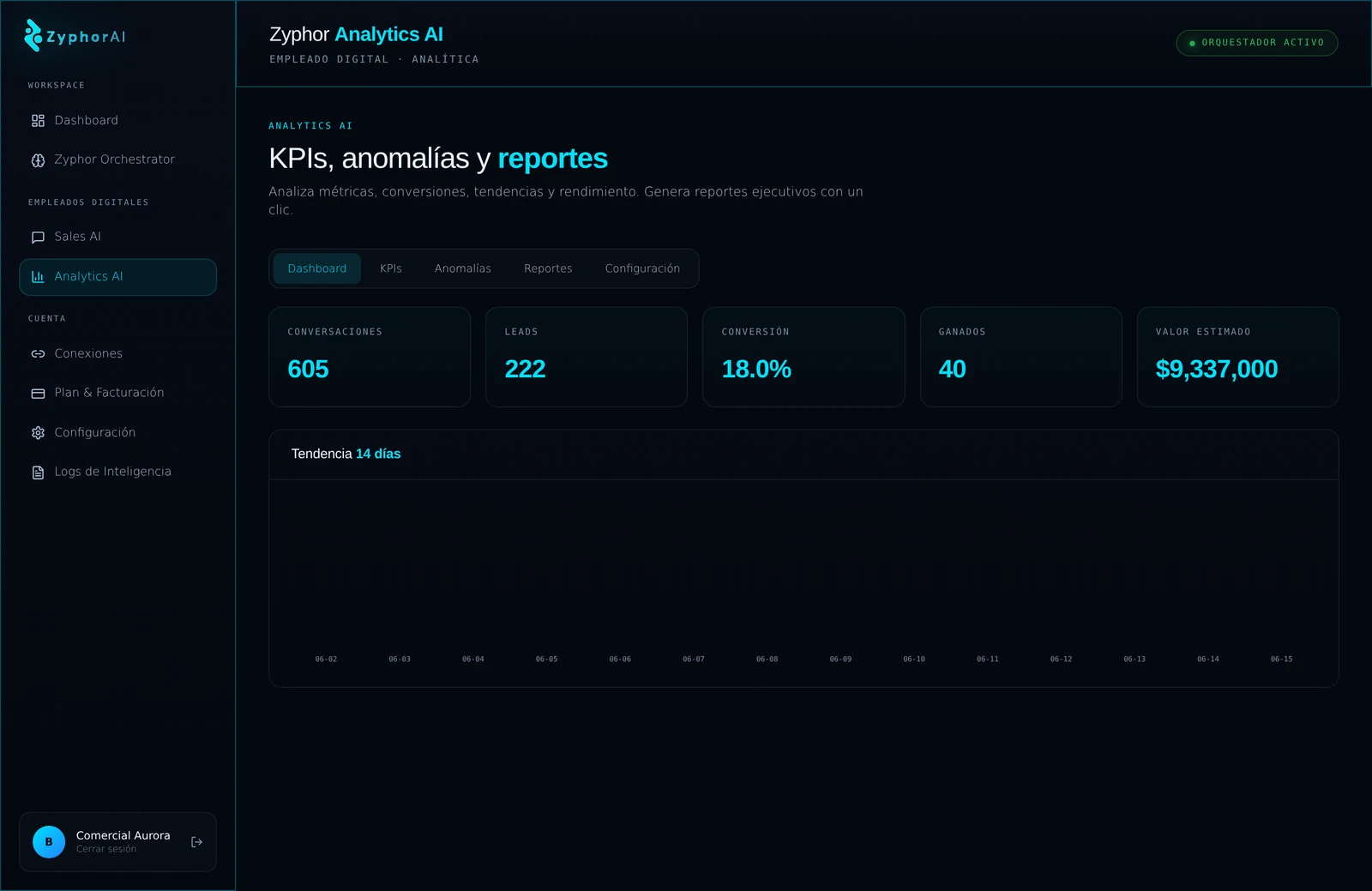Click the Conversión value 18.0%
This screenshot has height=891, width=1372.
756,369
